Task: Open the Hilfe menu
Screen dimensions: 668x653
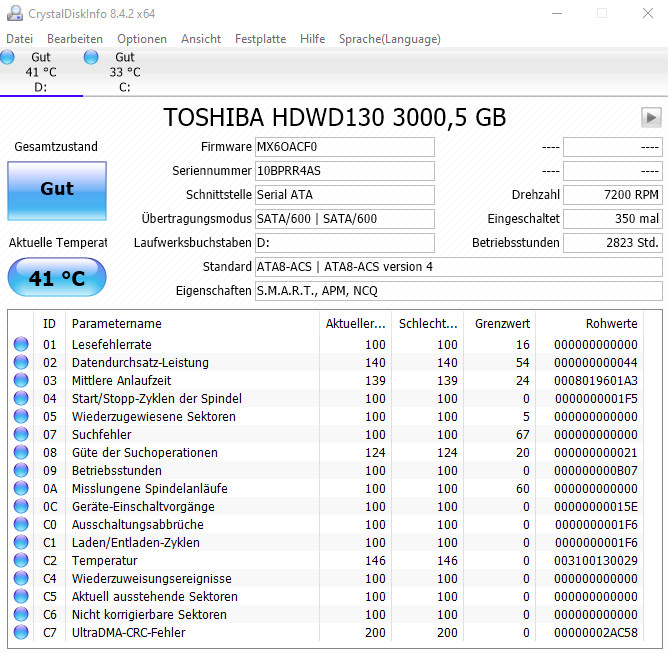Action: 312,39
